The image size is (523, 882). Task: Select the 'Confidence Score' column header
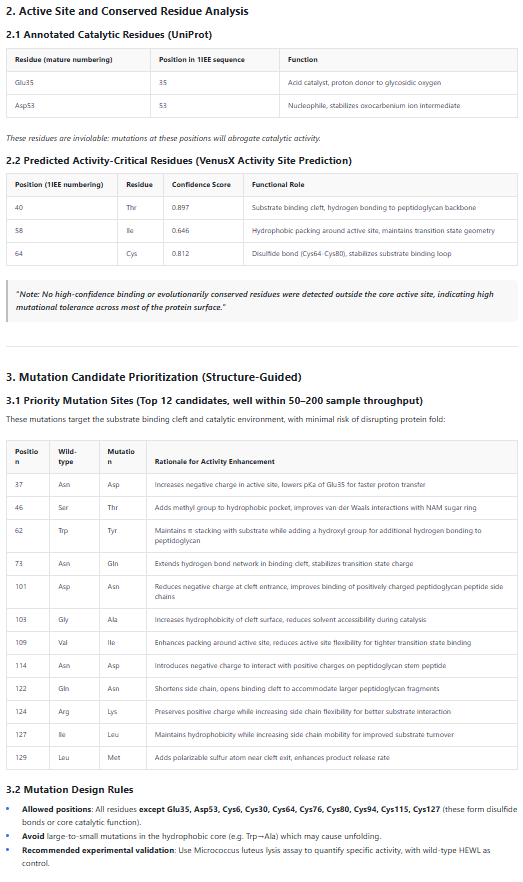coord(201,184)
